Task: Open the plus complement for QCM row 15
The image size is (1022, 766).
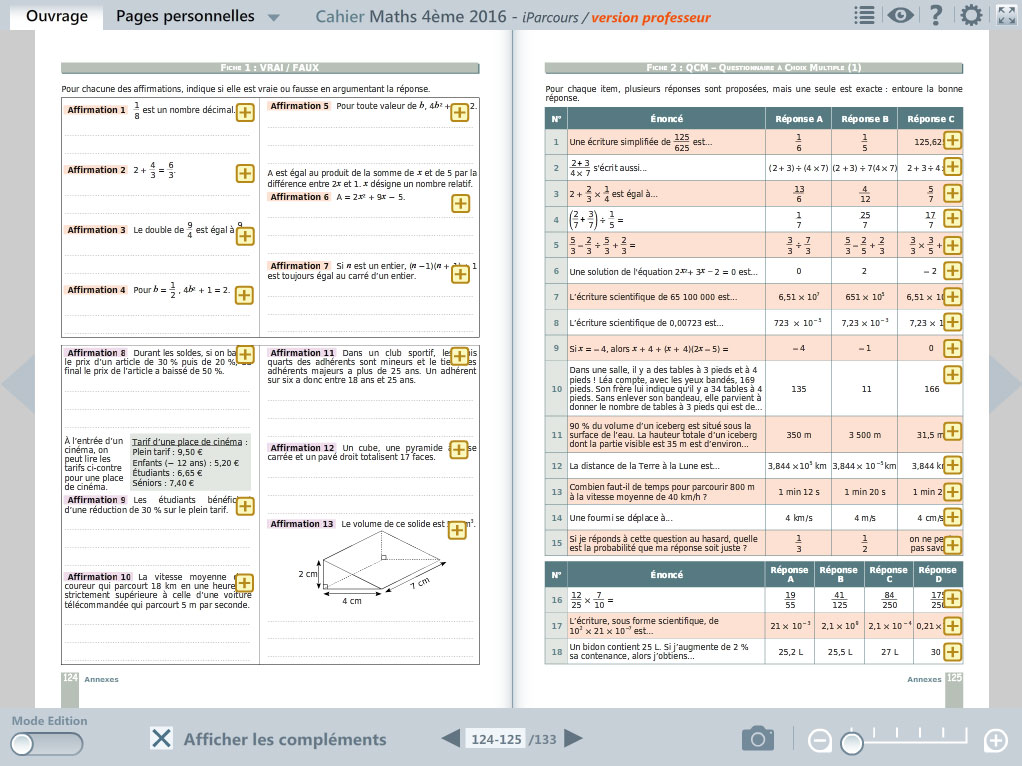Action: 952,544
